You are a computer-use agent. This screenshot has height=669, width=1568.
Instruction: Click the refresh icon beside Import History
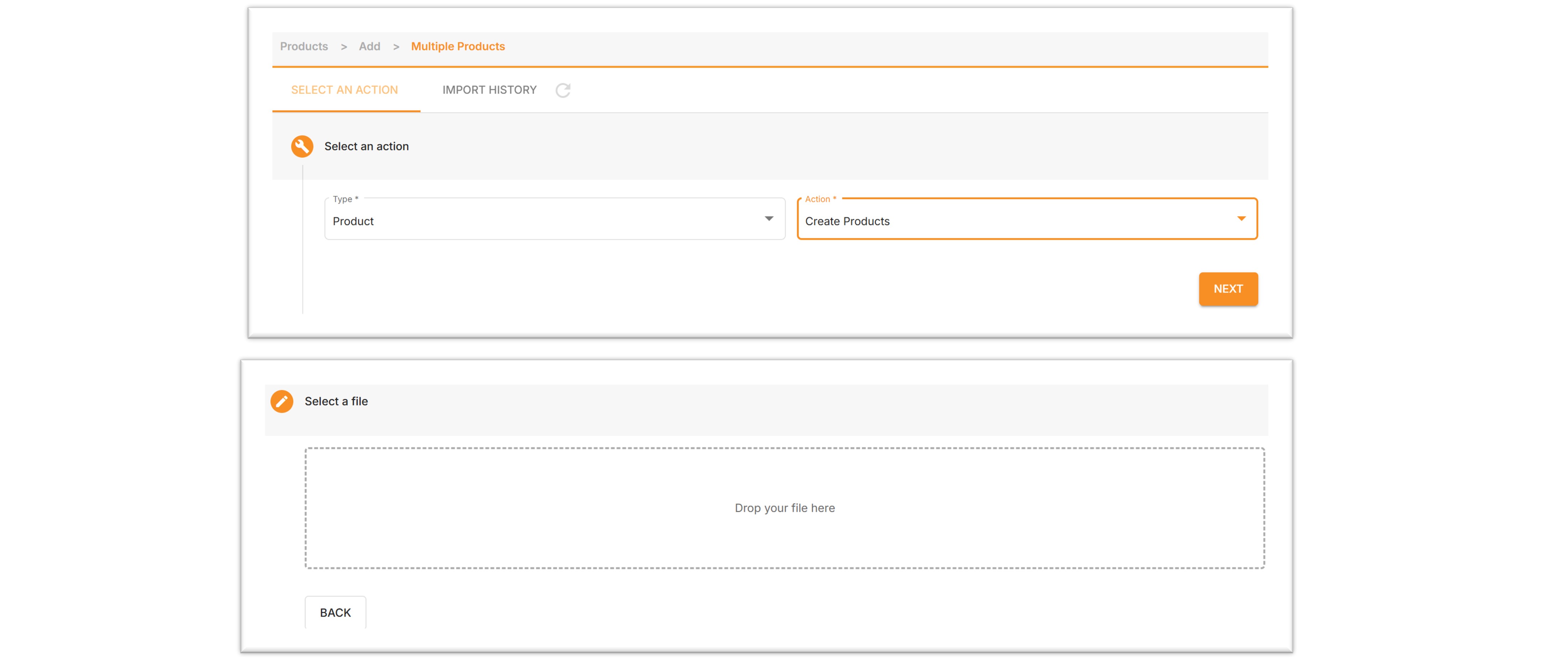pyautogui.click(x=563, y=90)
